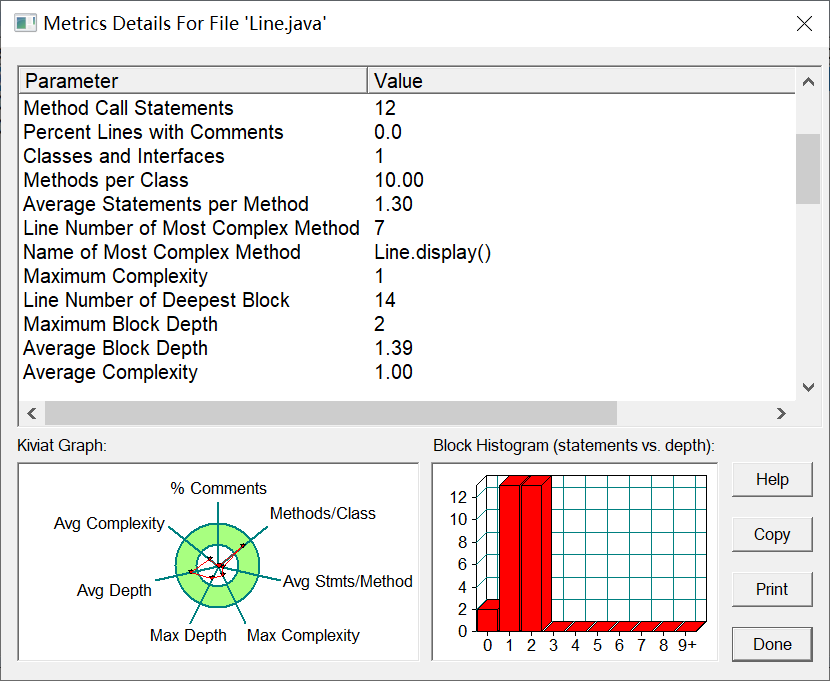Click the application icon in title bar
The width and height of the screenshot is (830, 681).
25,24
